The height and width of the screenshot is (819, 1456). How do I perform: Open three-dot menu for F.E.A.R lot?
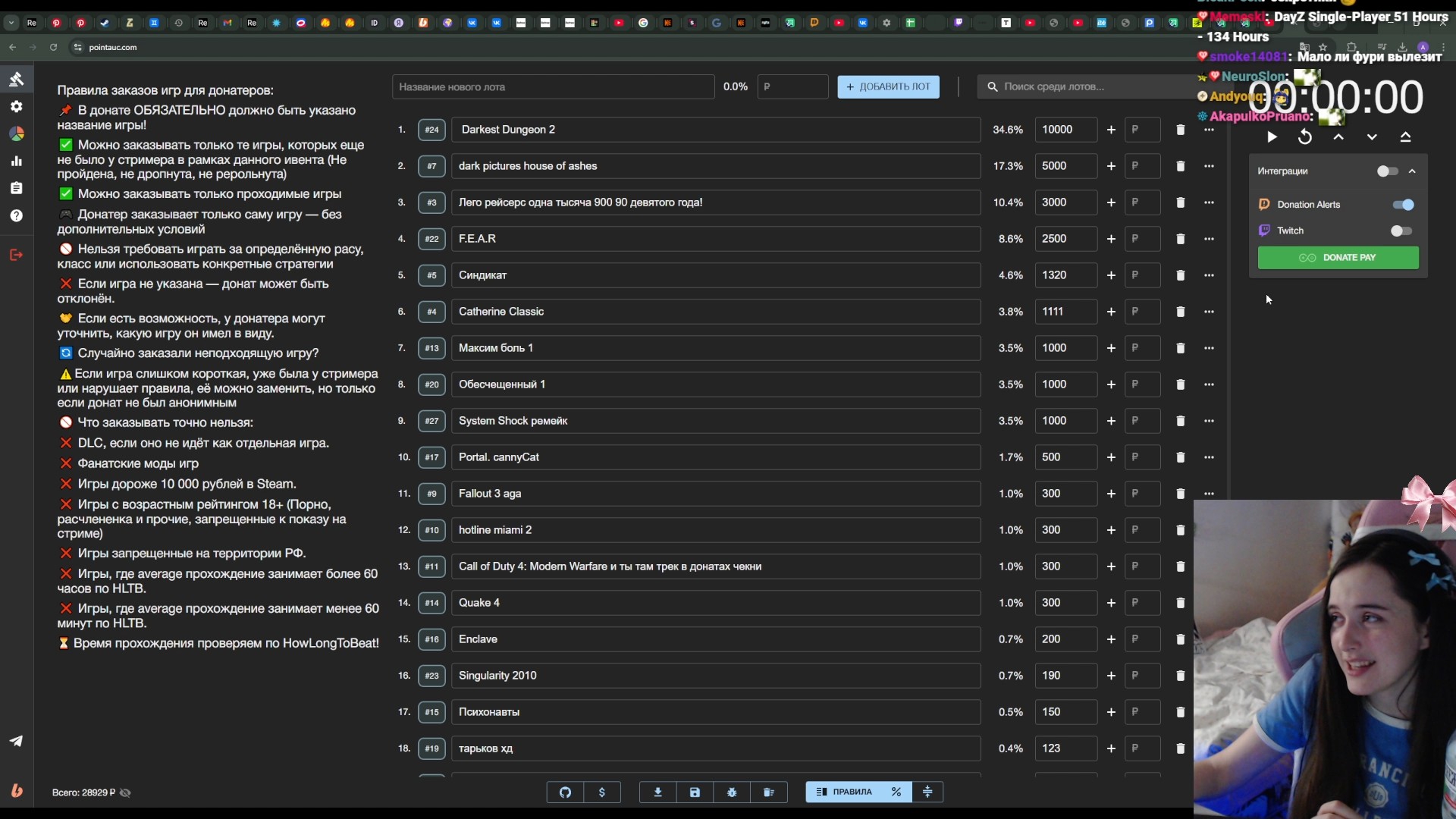[x=1209, y=239]
